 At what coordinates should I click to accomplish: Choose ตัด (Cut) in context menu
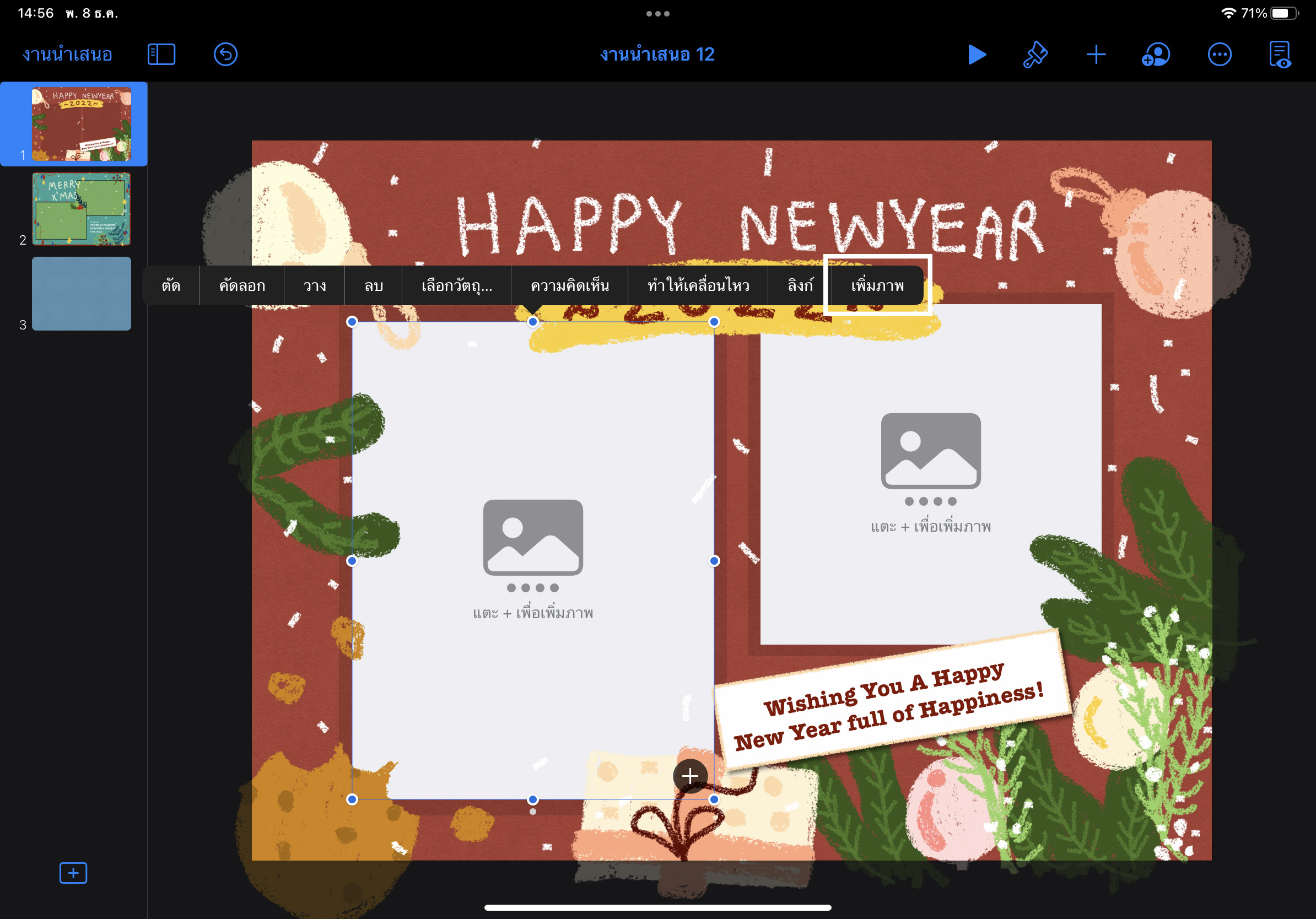pos(171,285)
